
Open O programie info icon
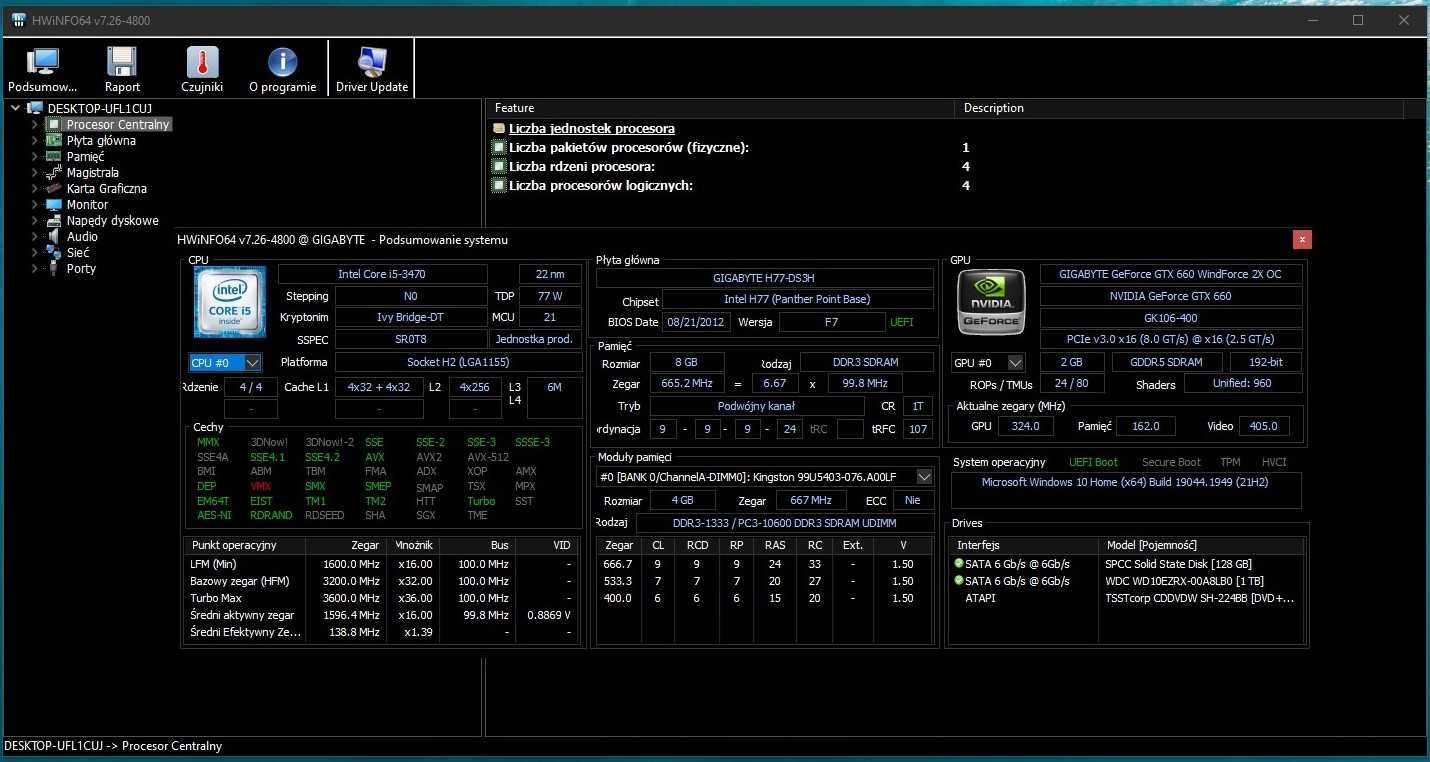[x=282, y=62]
